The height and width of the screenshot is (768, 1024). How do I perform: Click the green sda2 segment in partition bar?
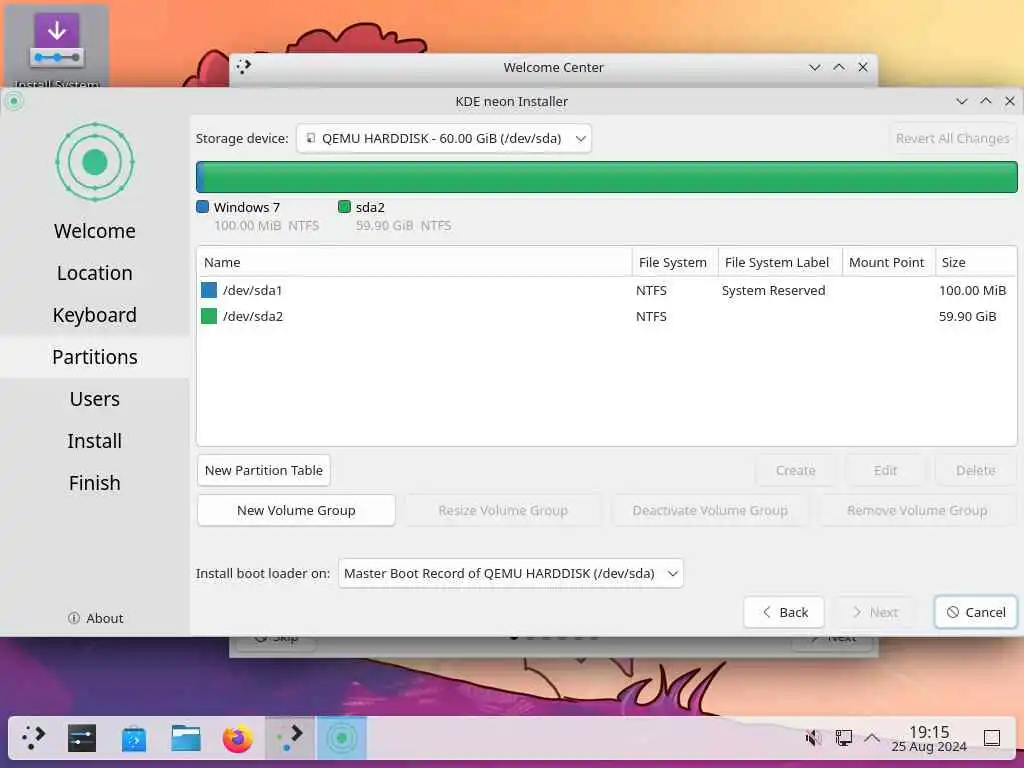tap(611, 177)
